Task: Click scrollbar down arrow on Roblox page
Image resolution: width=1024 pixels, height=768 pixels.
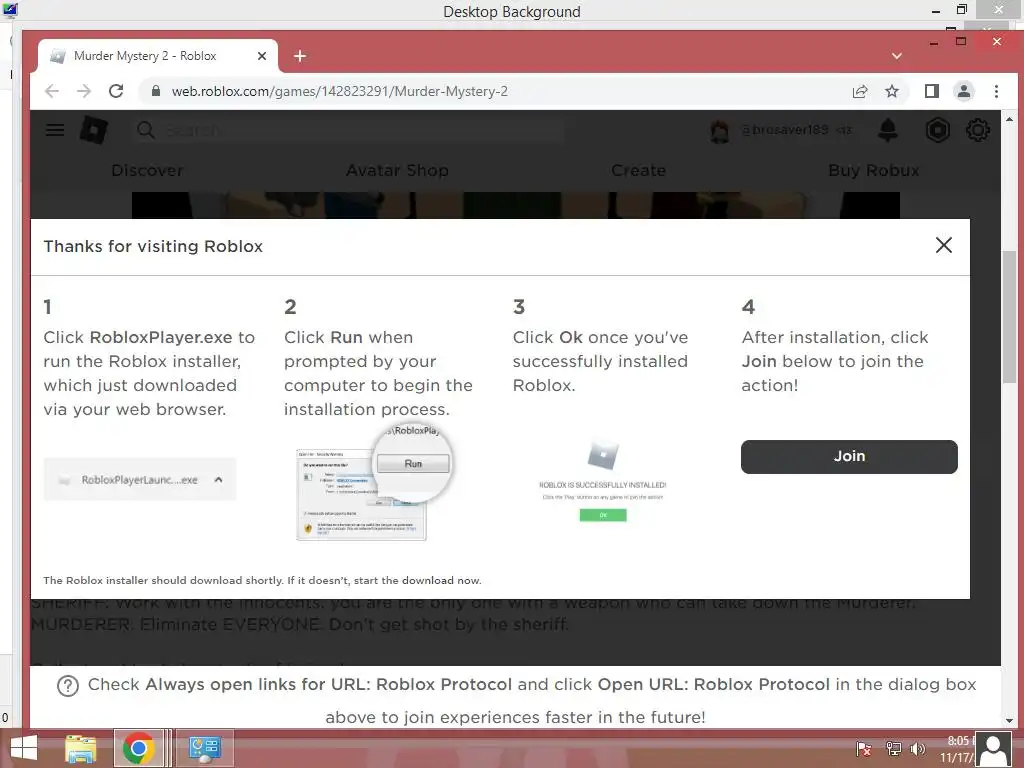Action: pos(1010,721)
